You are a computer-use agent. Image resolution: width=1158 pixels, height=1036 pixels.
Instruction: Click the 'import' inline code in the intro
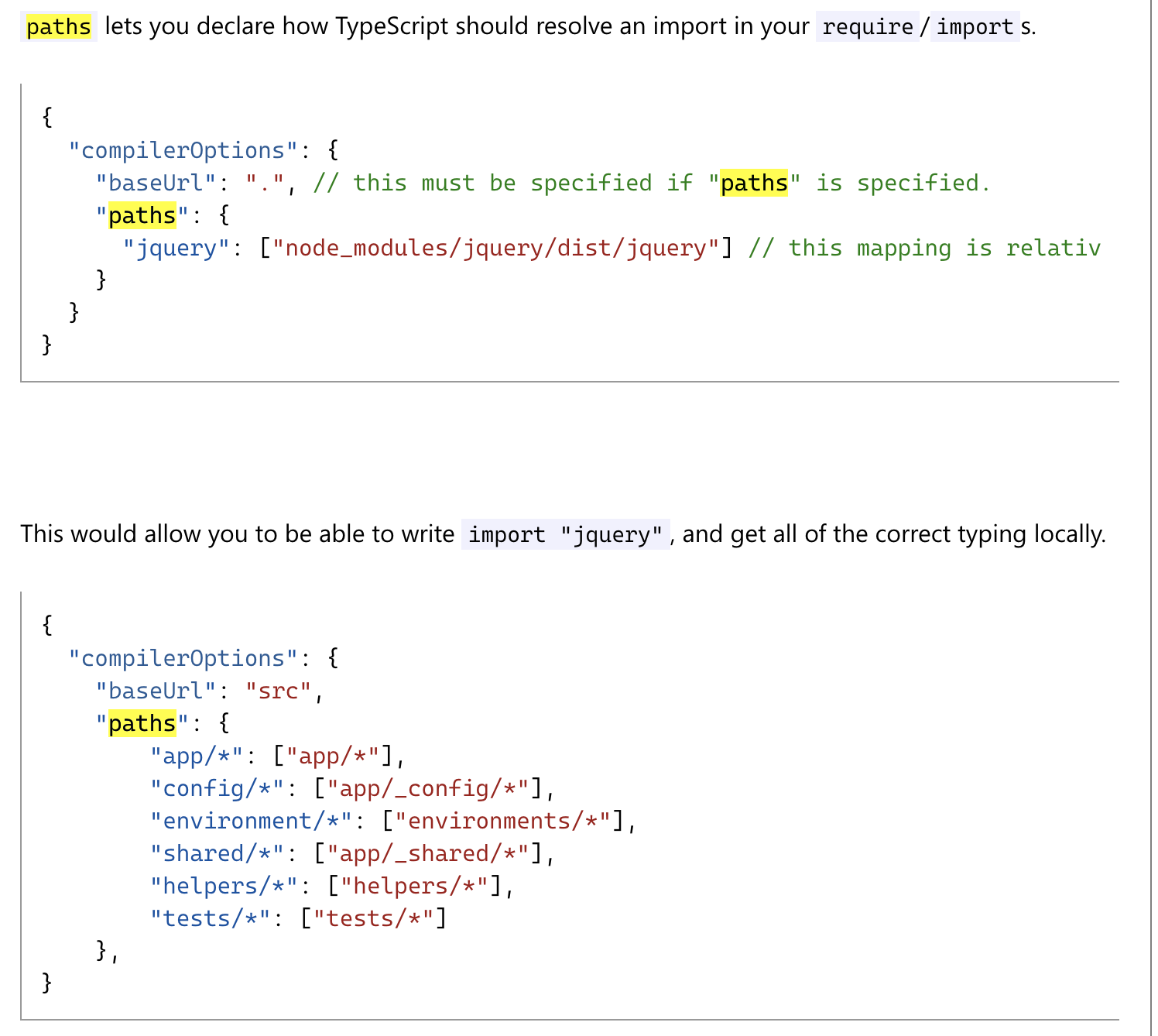[x=975, y=27]
